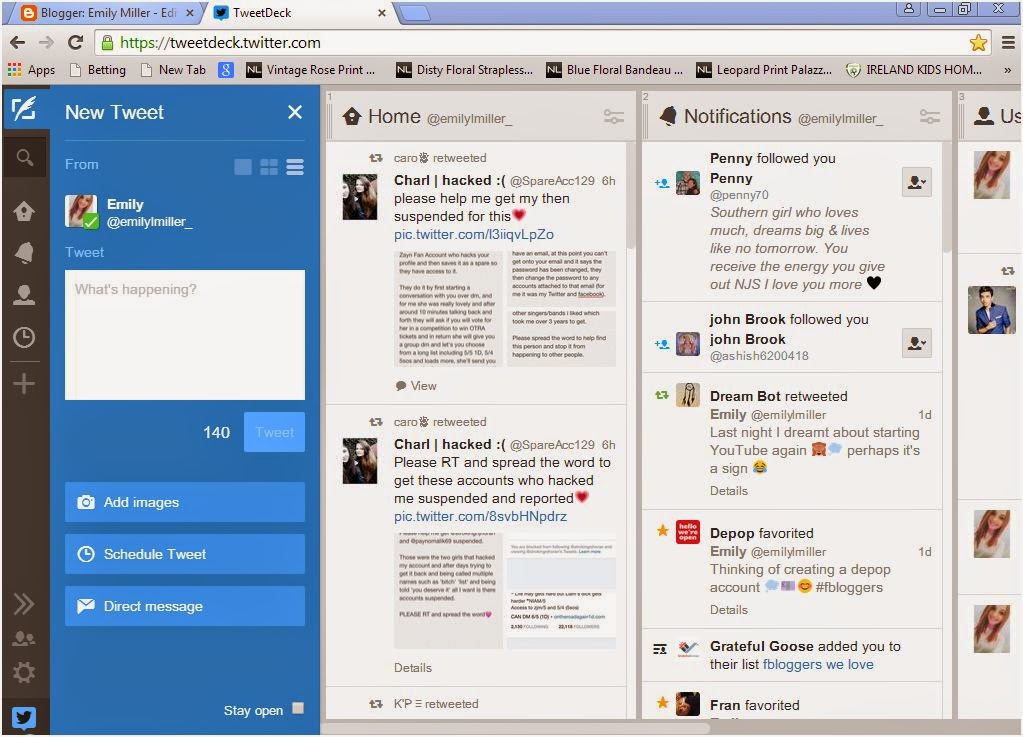Open the fbloggers we love list link

818,665
